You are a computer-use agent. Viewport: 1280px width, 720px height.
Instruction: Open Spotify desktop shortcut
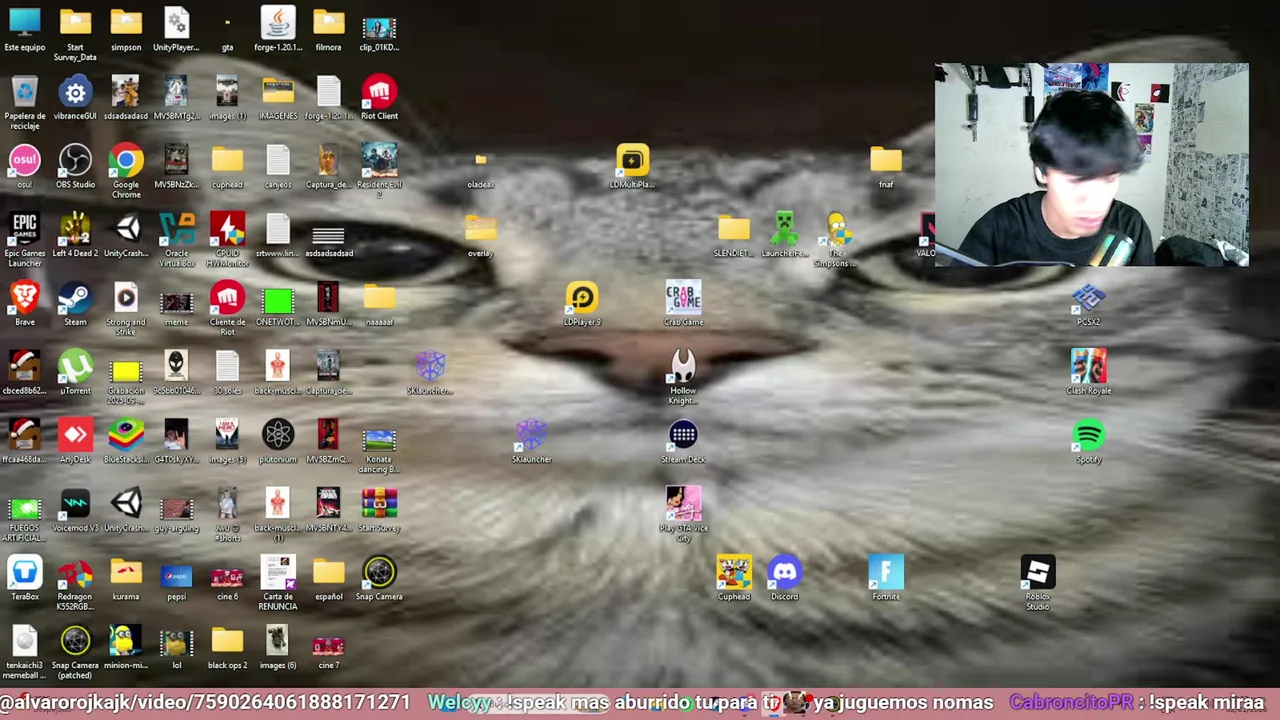click(x=1089, y=442)
